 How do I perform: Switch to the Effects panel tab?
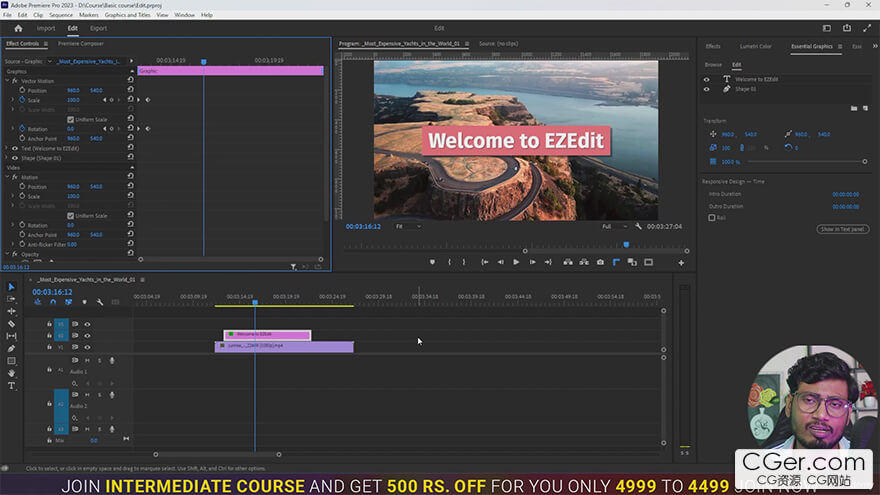click(713, 47)
